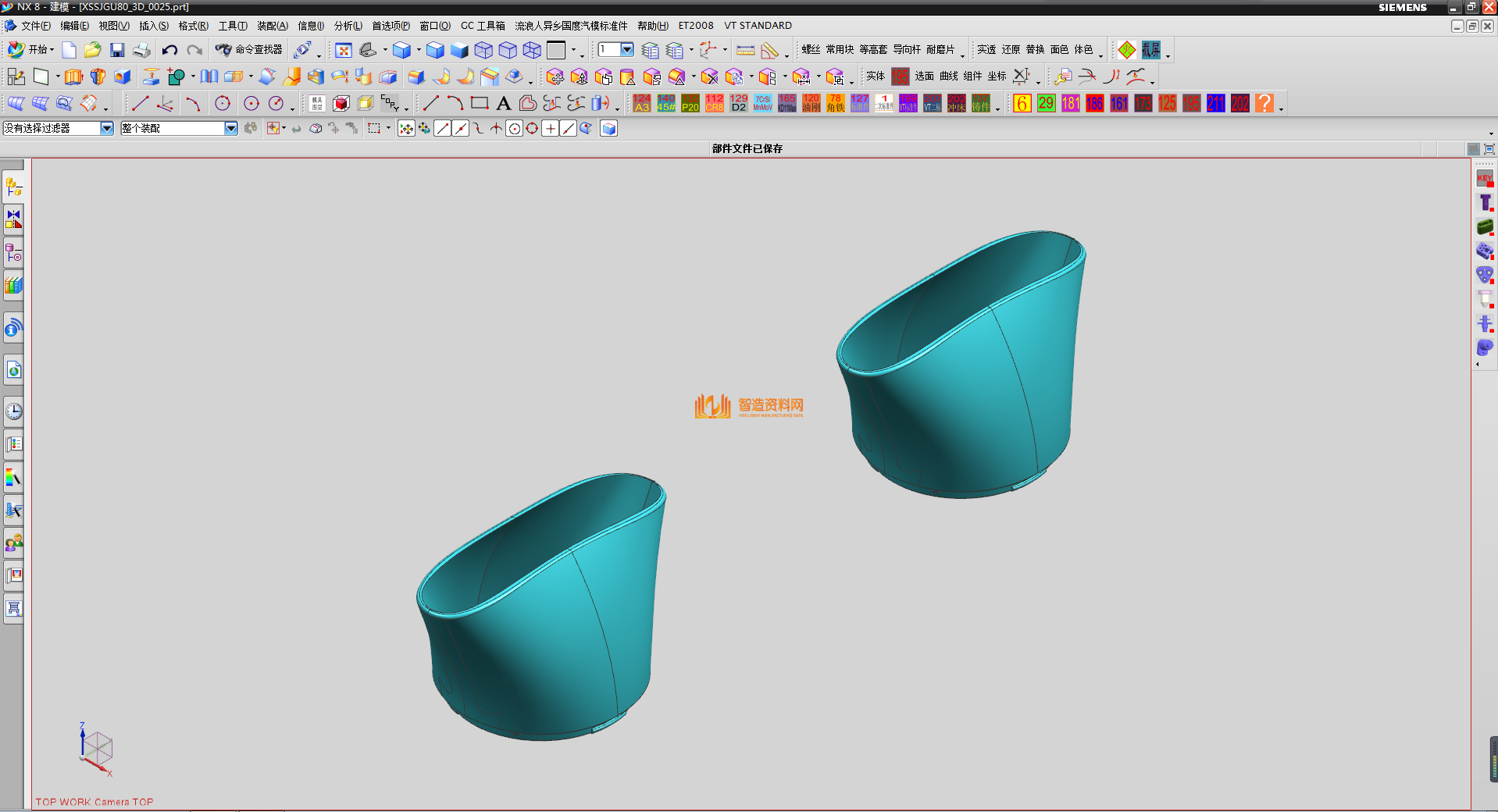
Task: Open the 分析(L) menu
Action: click(x=348, y=26)
